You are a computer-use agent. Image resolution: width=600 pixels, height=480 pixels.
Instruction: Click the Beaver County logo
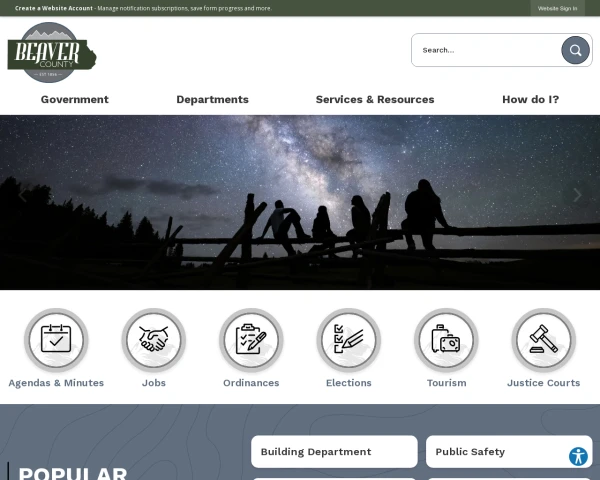[x=52, y=52]
